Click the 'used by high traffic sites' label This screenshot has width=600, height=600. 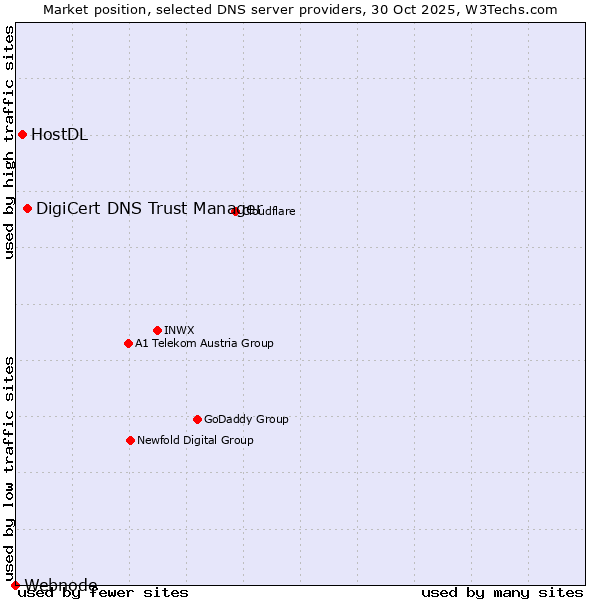[x=9, y=142]
